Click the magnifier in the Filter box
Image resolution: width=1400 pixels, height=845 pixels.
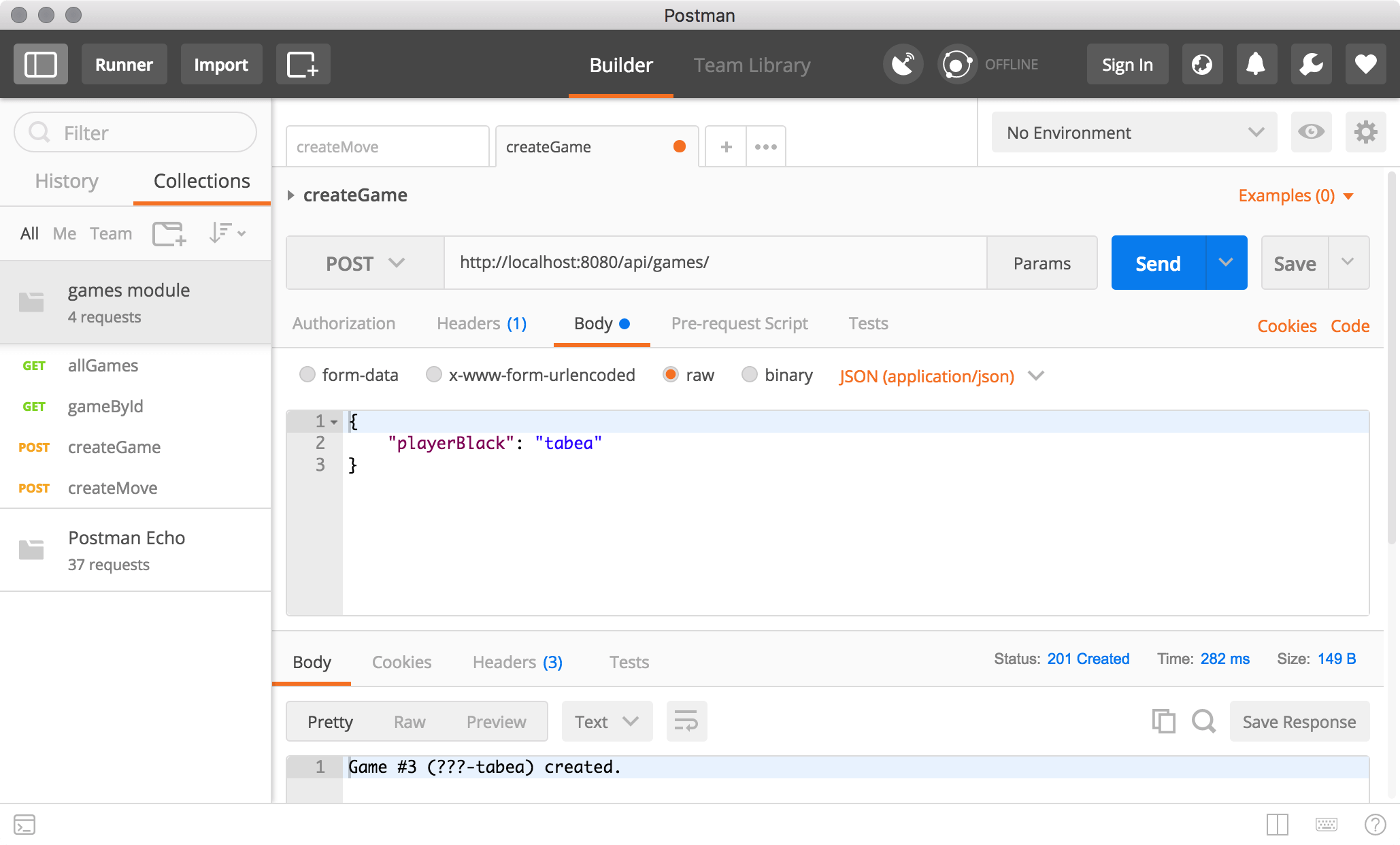click(39, 132)
